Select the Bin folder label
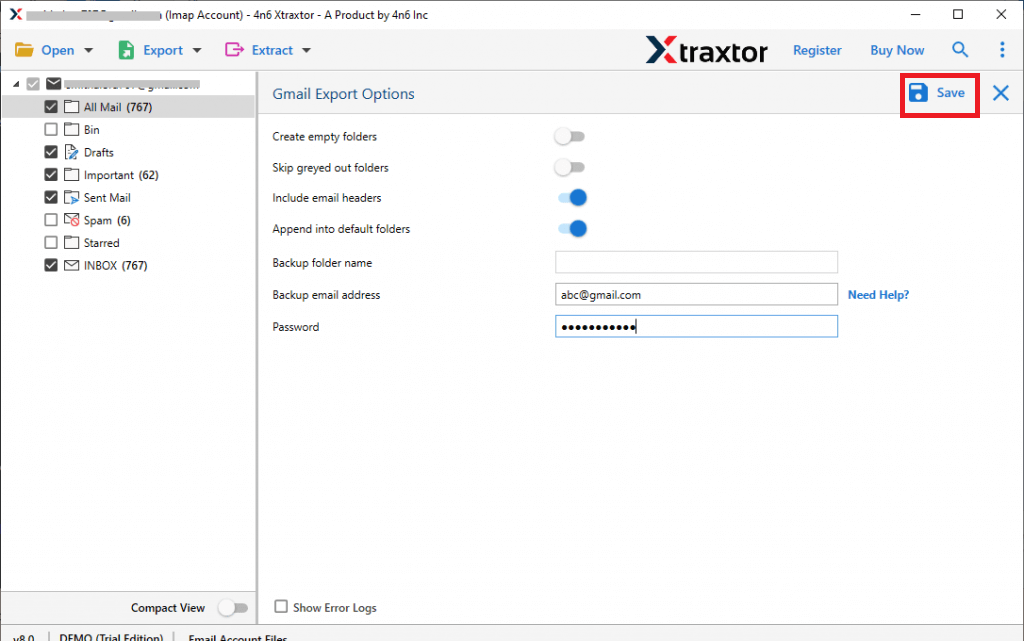 91,129
